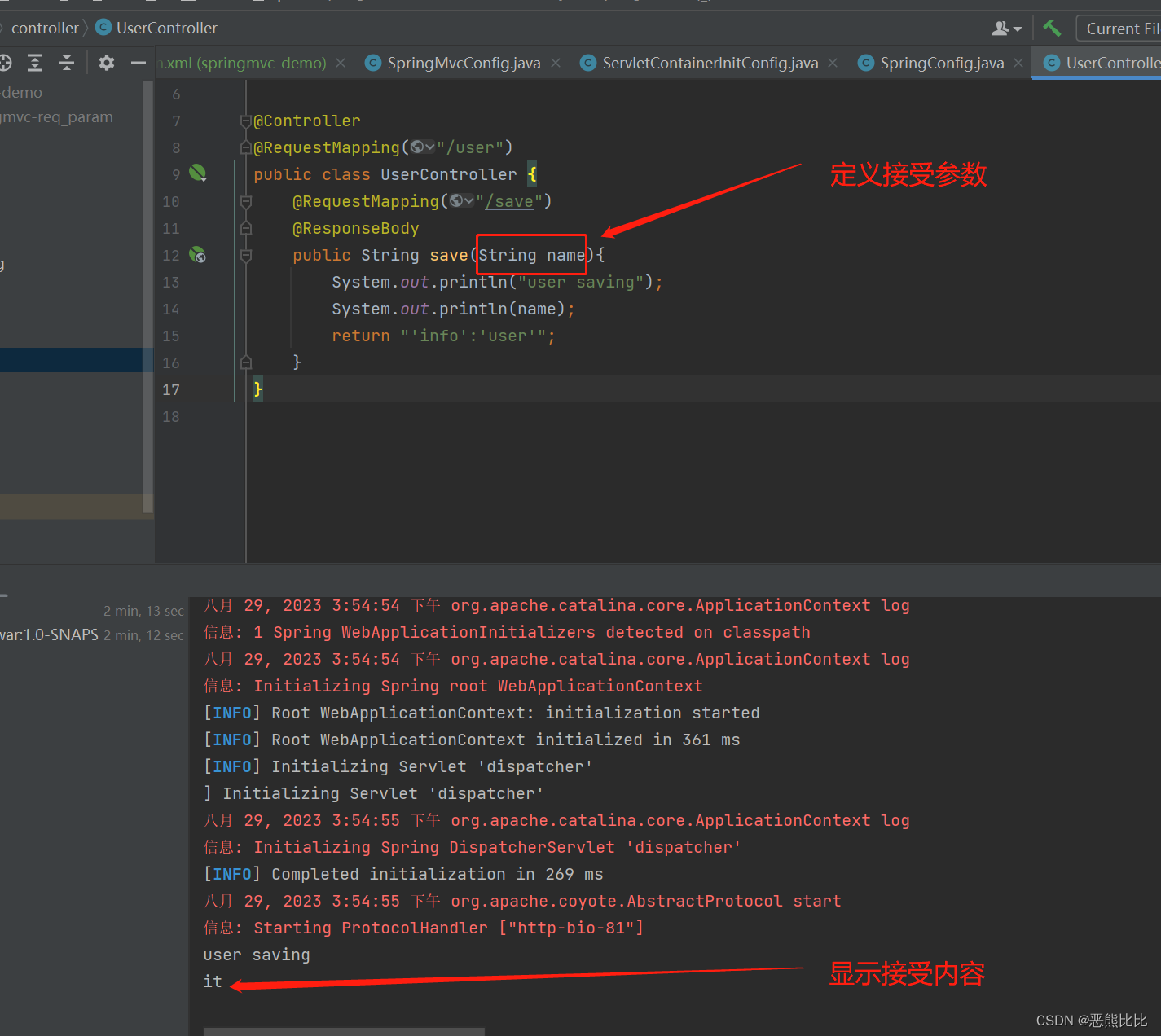
Task: Click 'Completed initialization in 269 ms' log line
Action: pyautogui.click(x=403, y=874)
